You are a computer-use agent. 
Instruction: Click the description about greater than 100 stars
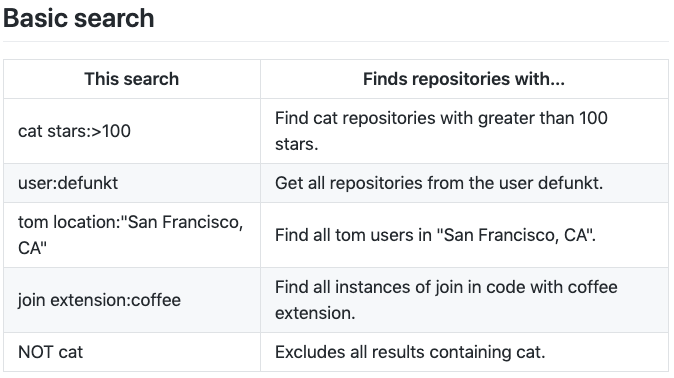click(441, 131)
